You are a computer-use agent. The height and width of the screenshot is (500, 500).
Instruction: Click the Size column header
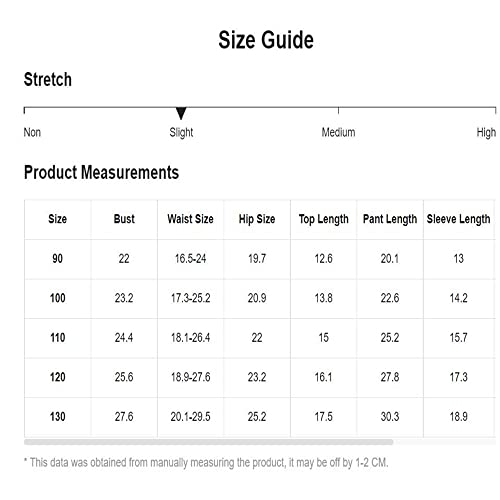point(57,219)
